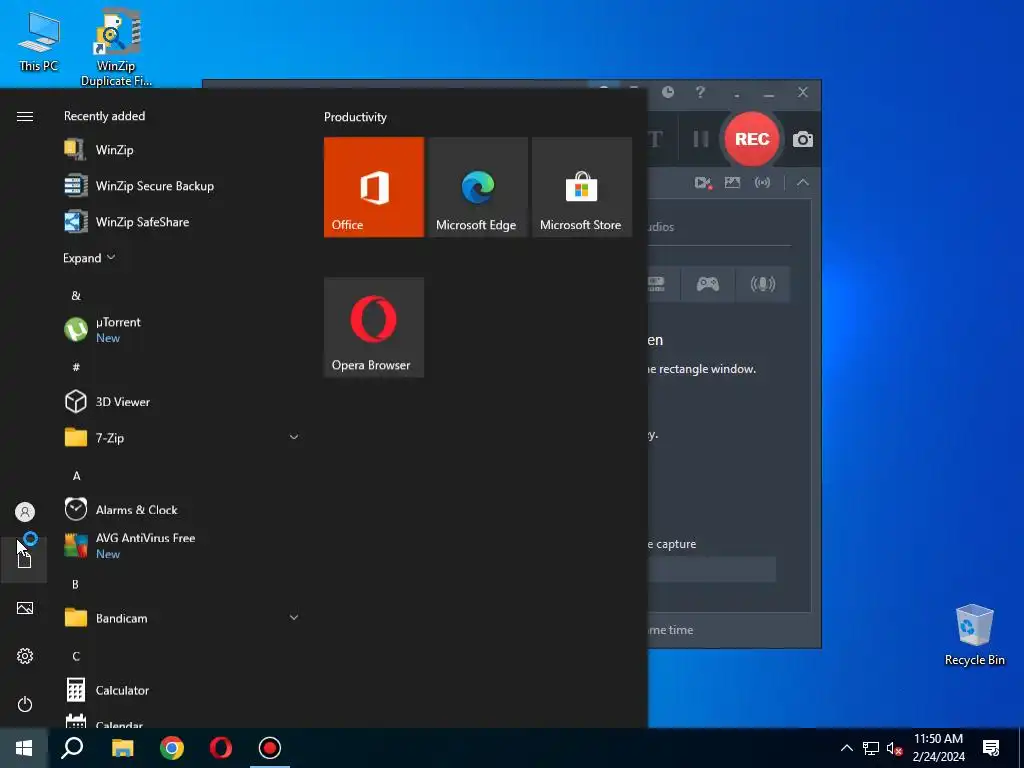Open Microsoft Store tile
Screen dimensions: 1024x768
[x=581, y=187]
